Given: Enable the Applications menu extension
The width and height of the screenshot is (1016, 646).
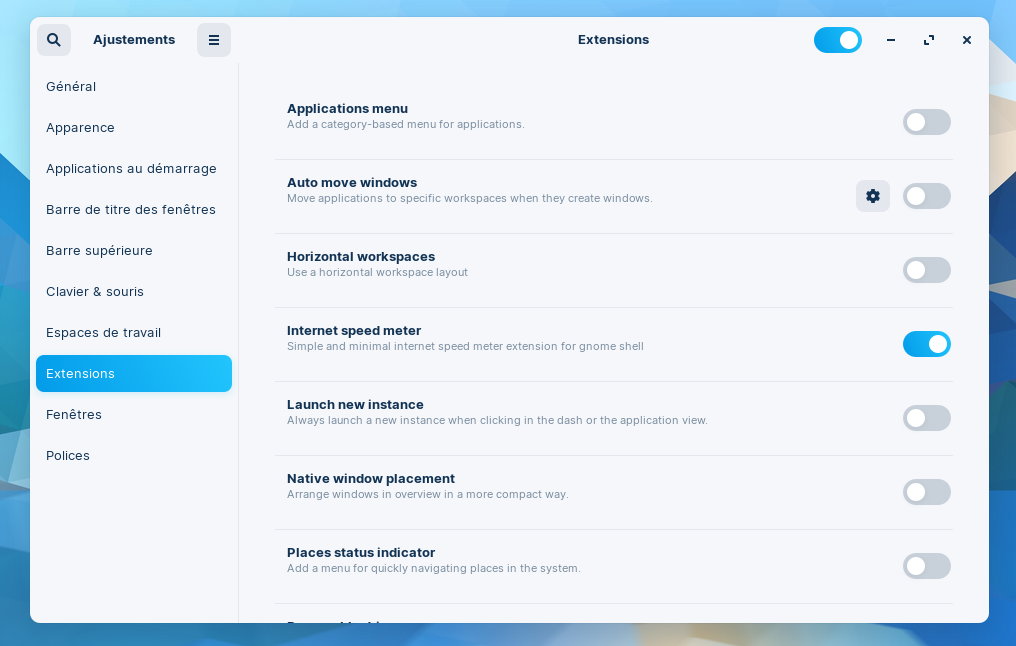Looking at the screenshot, I should [926, 122].
